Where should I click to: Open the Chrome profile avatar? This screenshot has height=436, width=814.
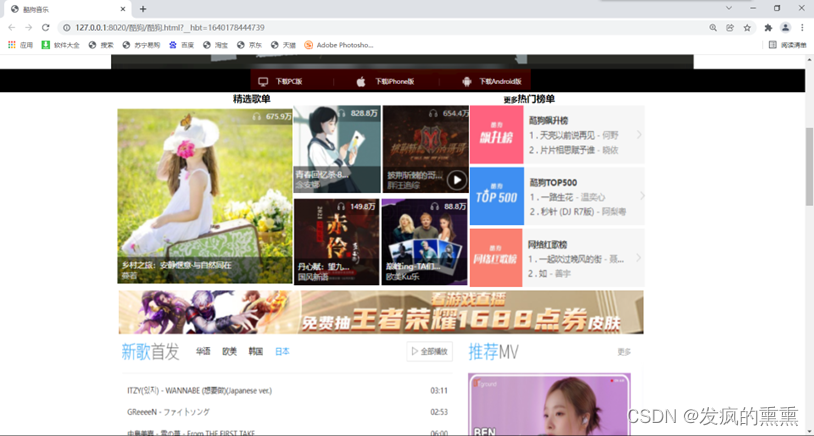[785, 28]
